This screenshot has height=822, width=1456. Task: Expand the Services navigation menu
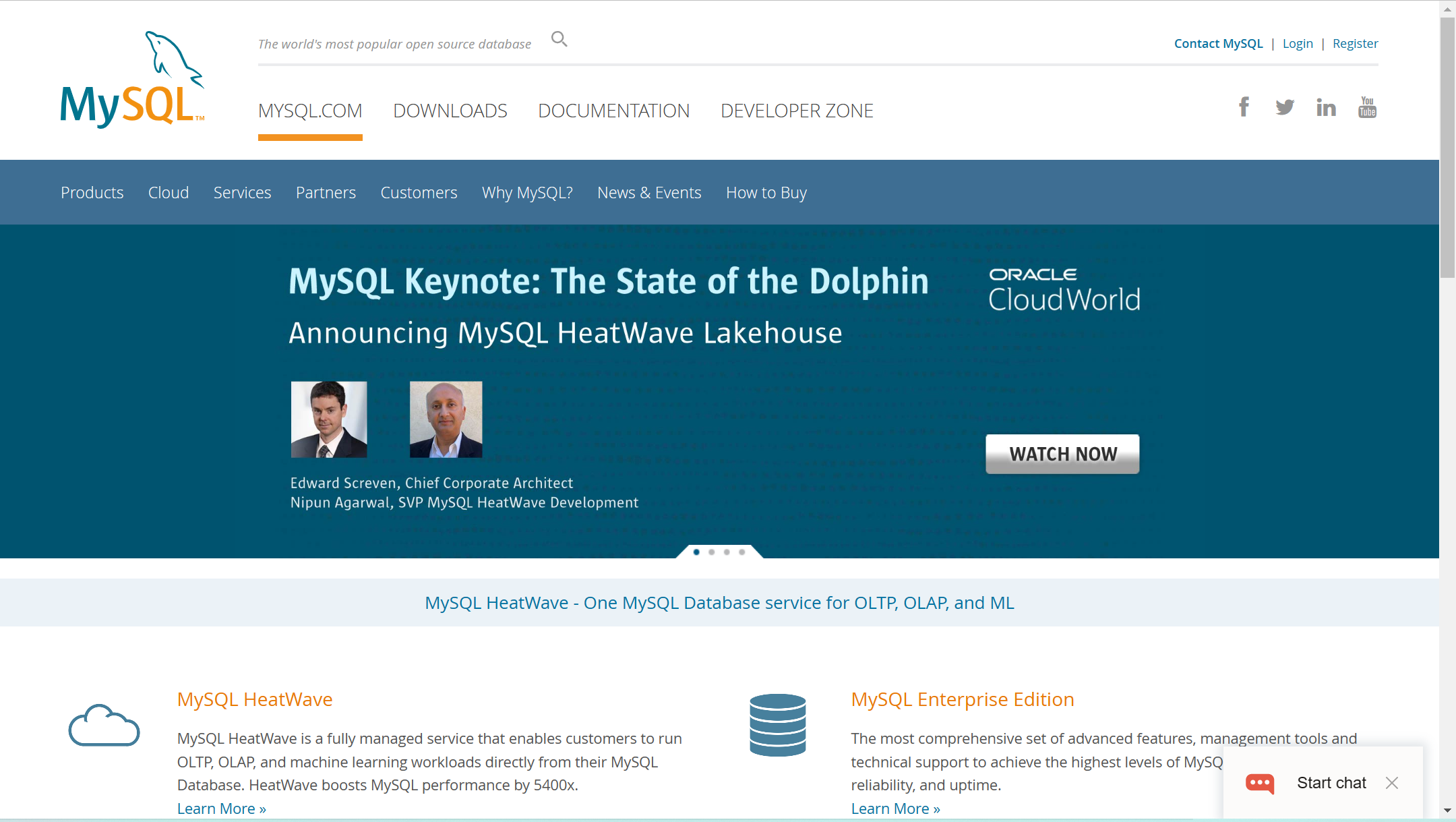click(x=242, y=193)
